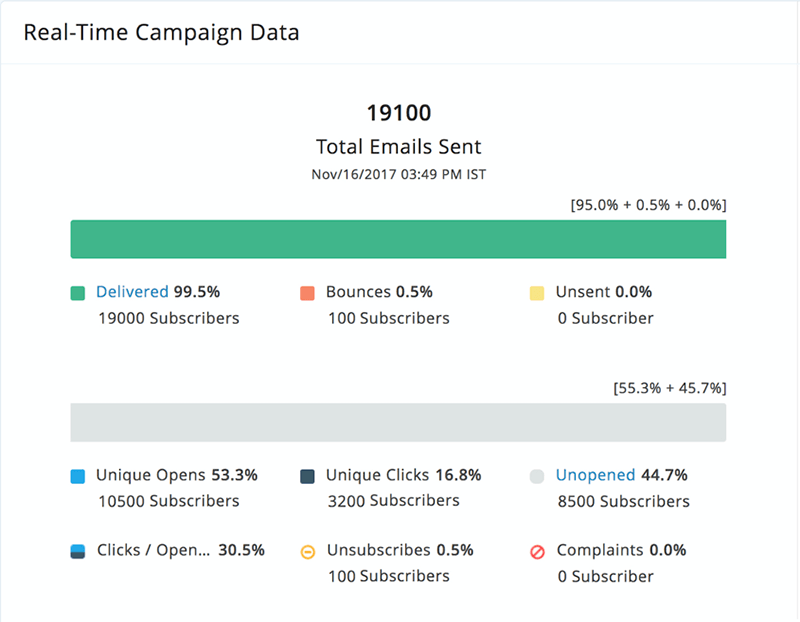Select the 19100 total emails figure
This screenshot has height=622, width=800.
point(399,113)
